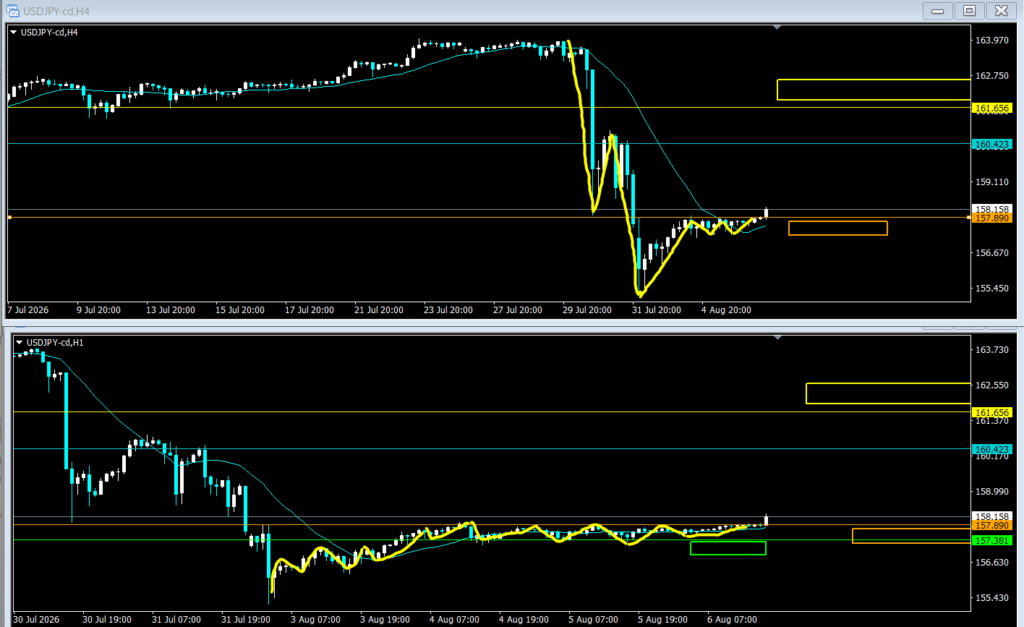The height and width of the screenshot is (627, 1024).
Task: Select the 160.423 cyan price label in H4
Action: tap(992, 144)
